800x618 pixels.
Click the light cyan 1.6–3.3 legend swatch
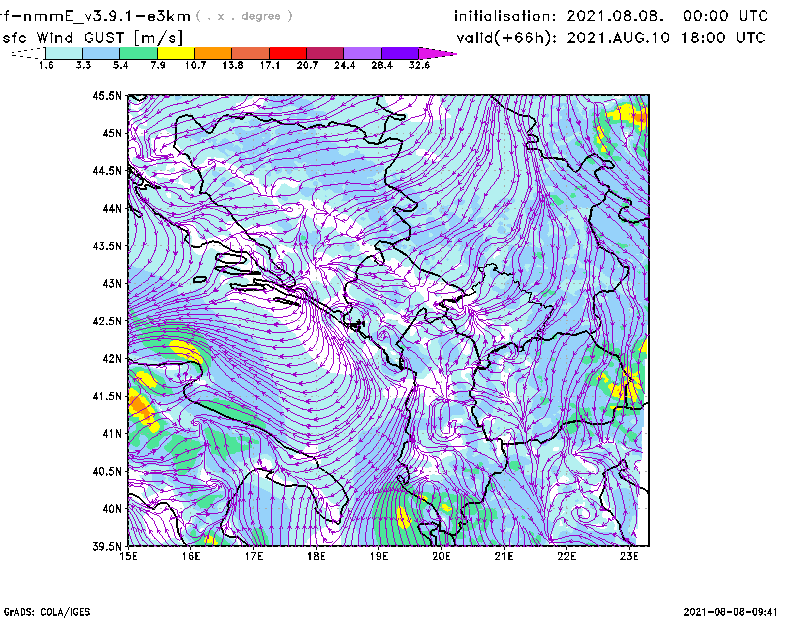64,53
